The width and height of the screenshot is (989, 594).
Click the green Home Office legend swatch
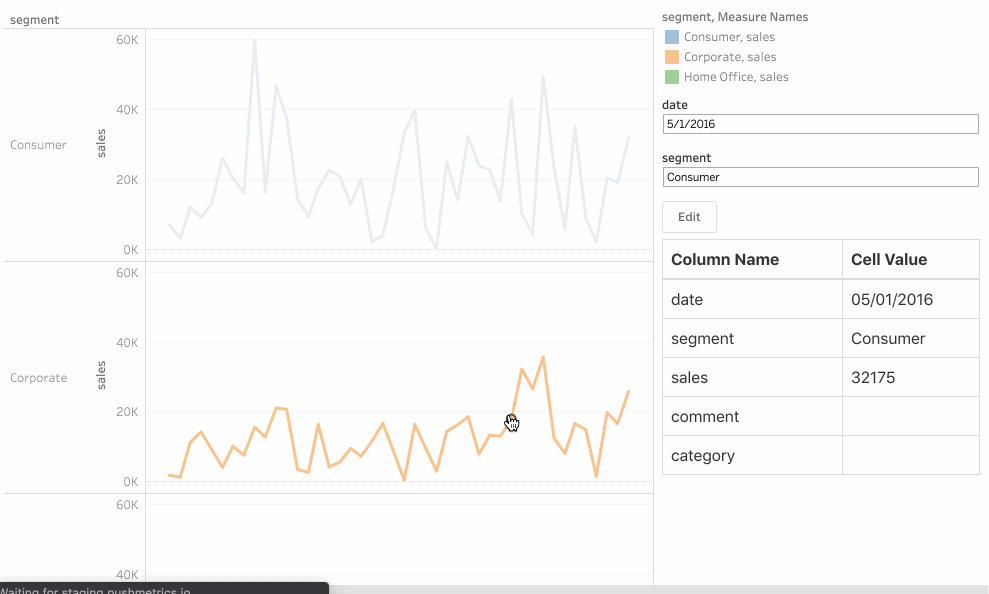point(672,77)
